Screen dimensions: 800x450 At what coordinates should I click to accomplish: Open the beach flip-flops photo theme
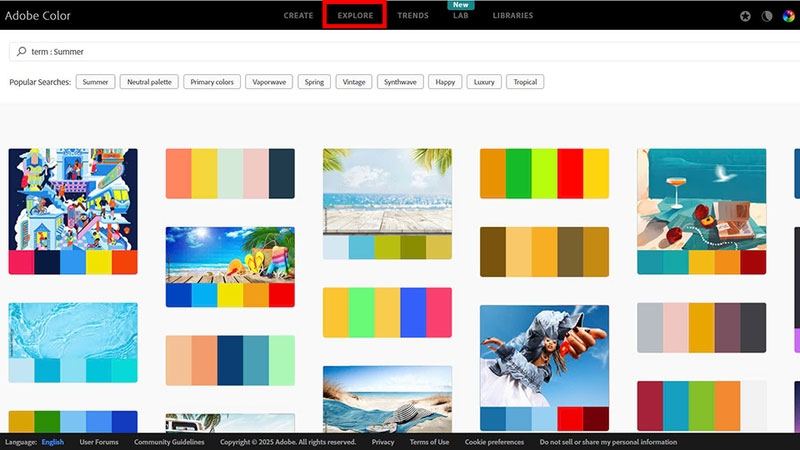(230, 256)
